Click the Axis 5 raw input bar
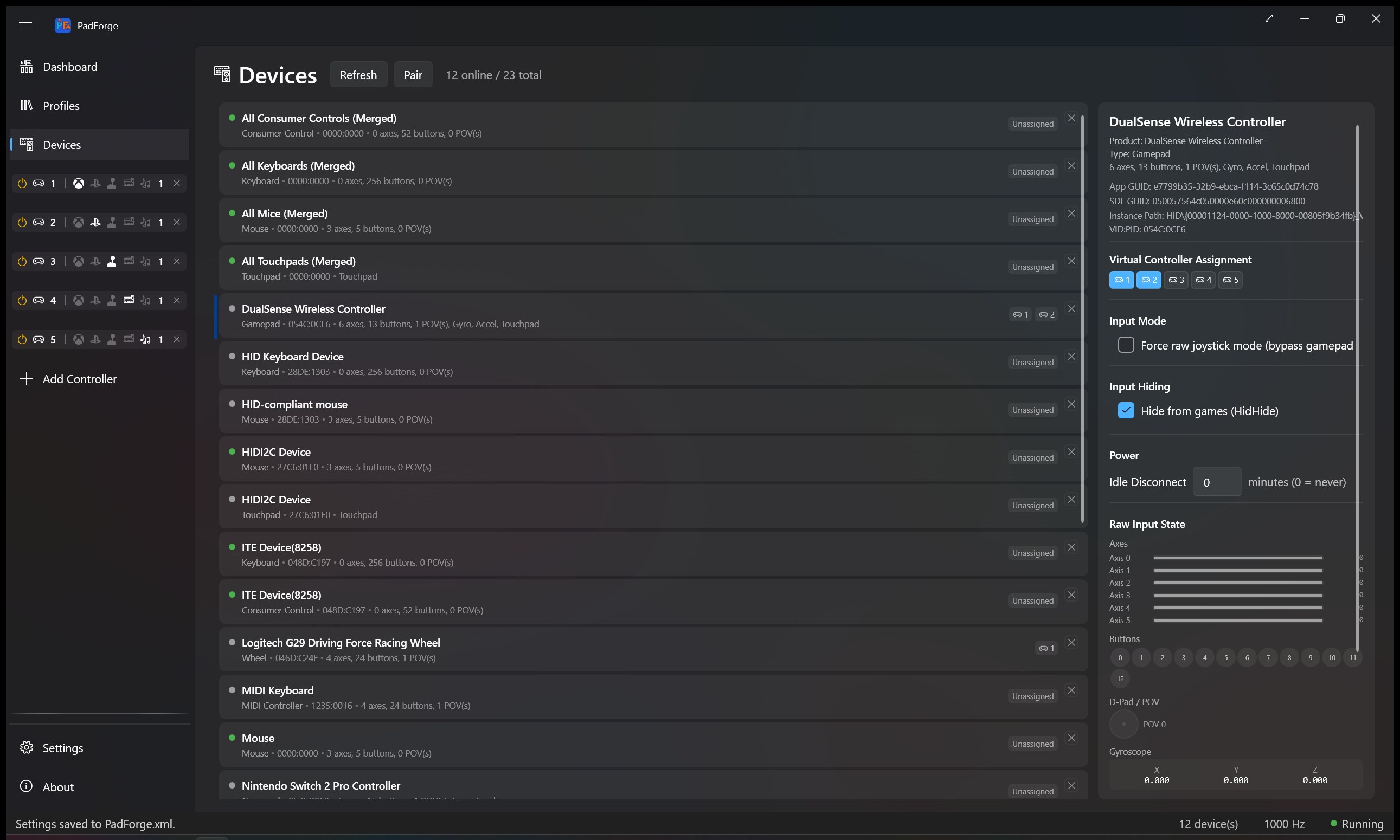The width and height of the screenshot is (1400, 840). point(1237,620)
